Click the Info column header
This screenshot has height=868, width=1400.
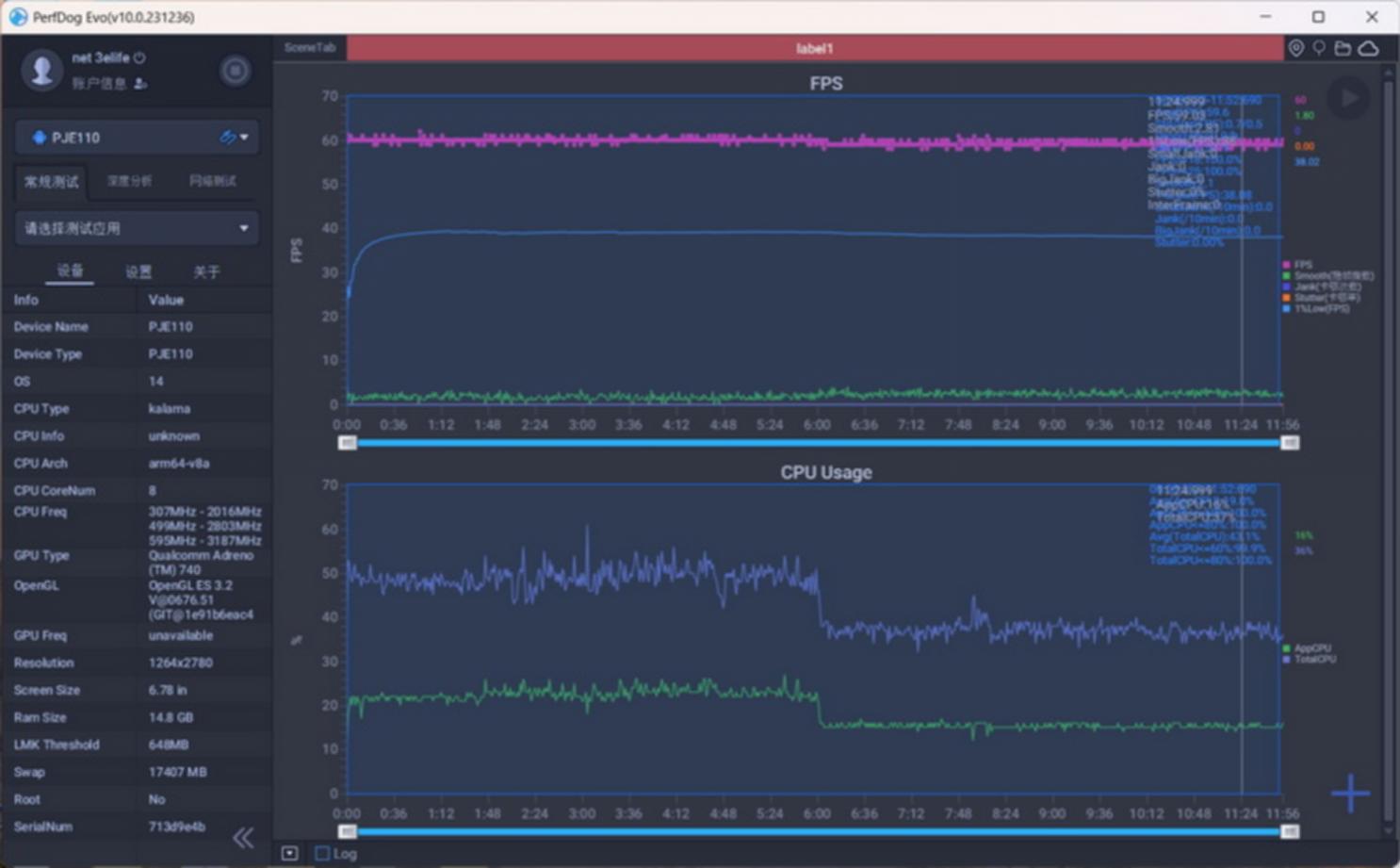26,300
